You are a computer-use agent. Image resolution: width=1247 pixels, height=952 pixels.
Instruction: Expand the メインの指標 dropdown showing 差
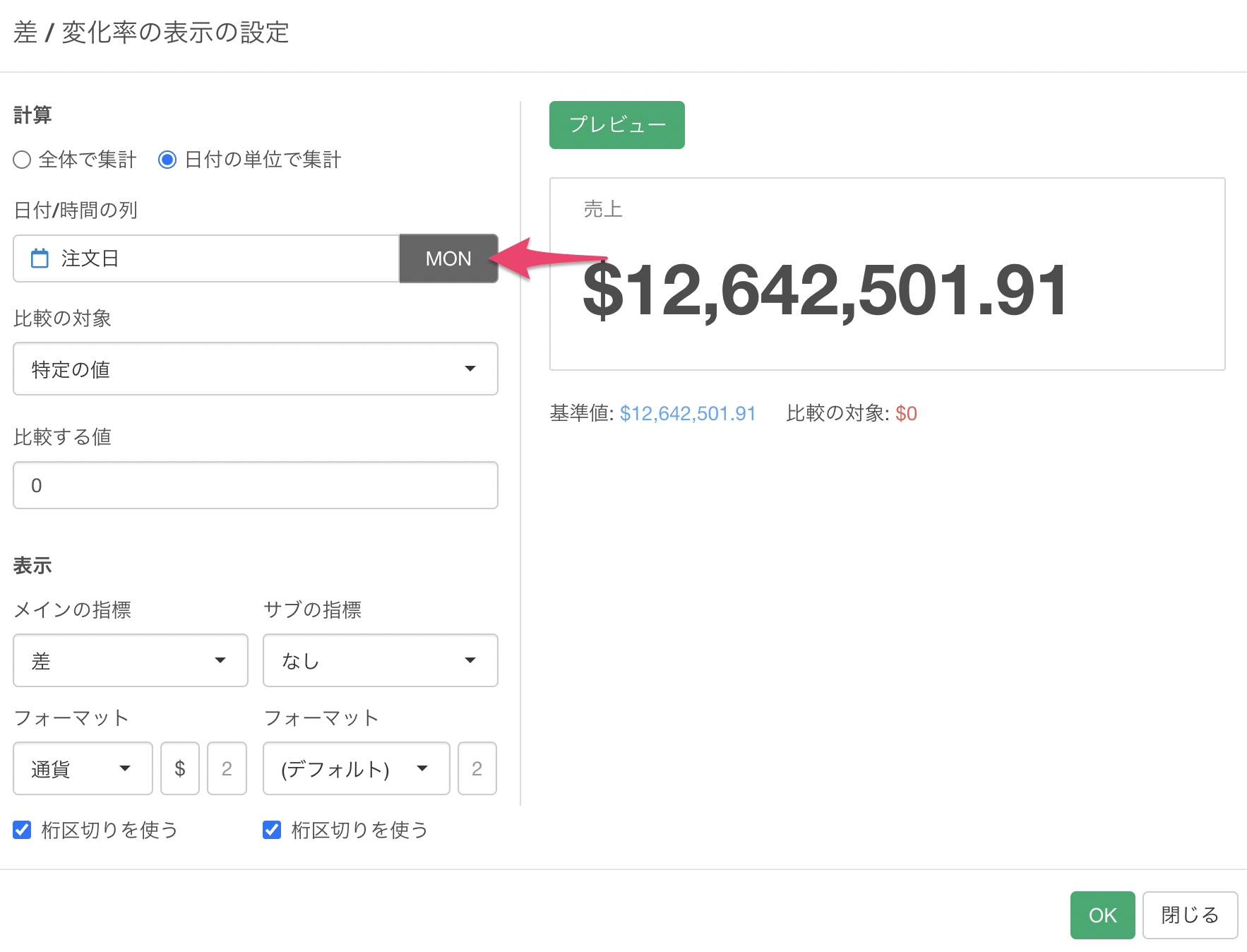[131, 660]
